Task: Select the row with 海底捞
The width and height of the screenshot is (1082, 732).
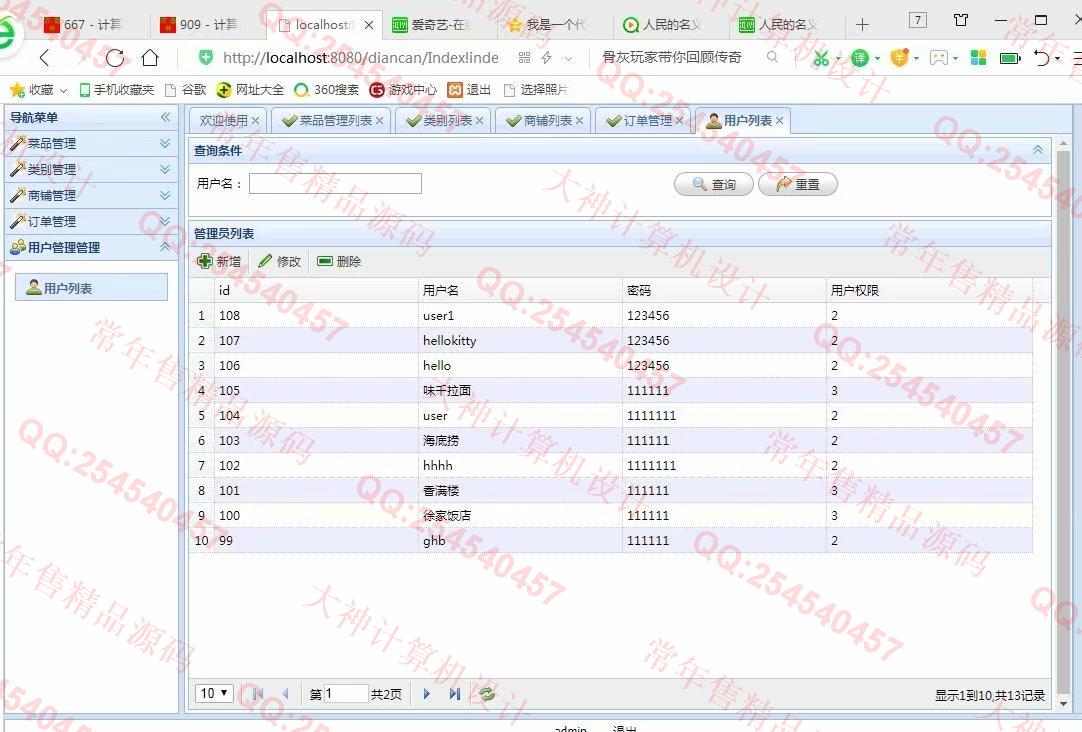Action: click(x=611, y=440)
